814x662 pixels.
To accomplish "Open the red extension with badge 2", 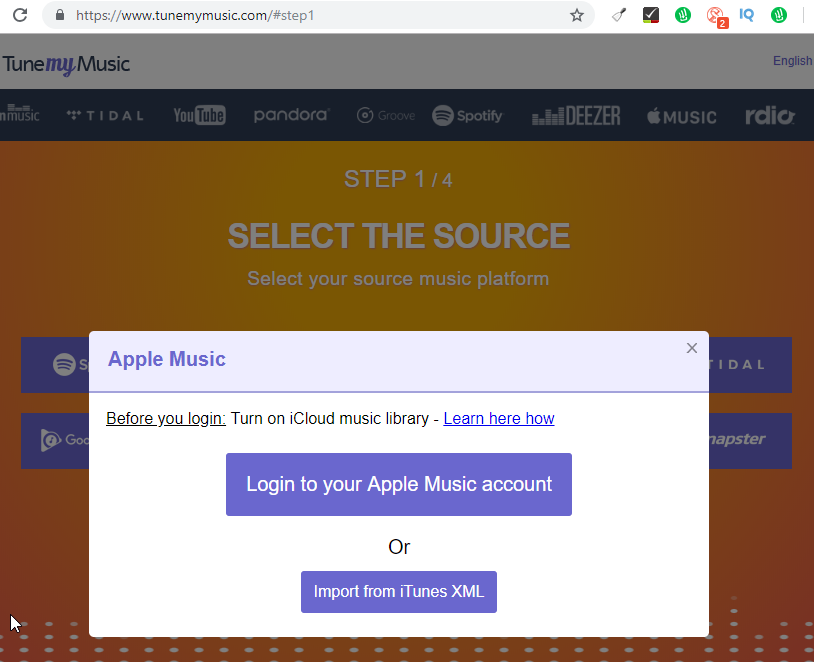I will point(717,17).
